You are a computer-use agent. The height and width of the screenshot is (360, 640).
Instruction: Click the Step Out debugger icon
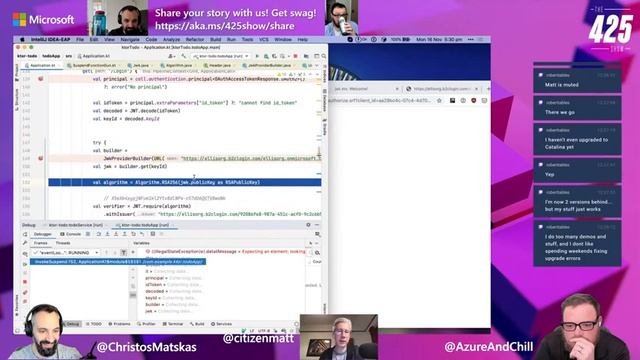tap(124, 234)
